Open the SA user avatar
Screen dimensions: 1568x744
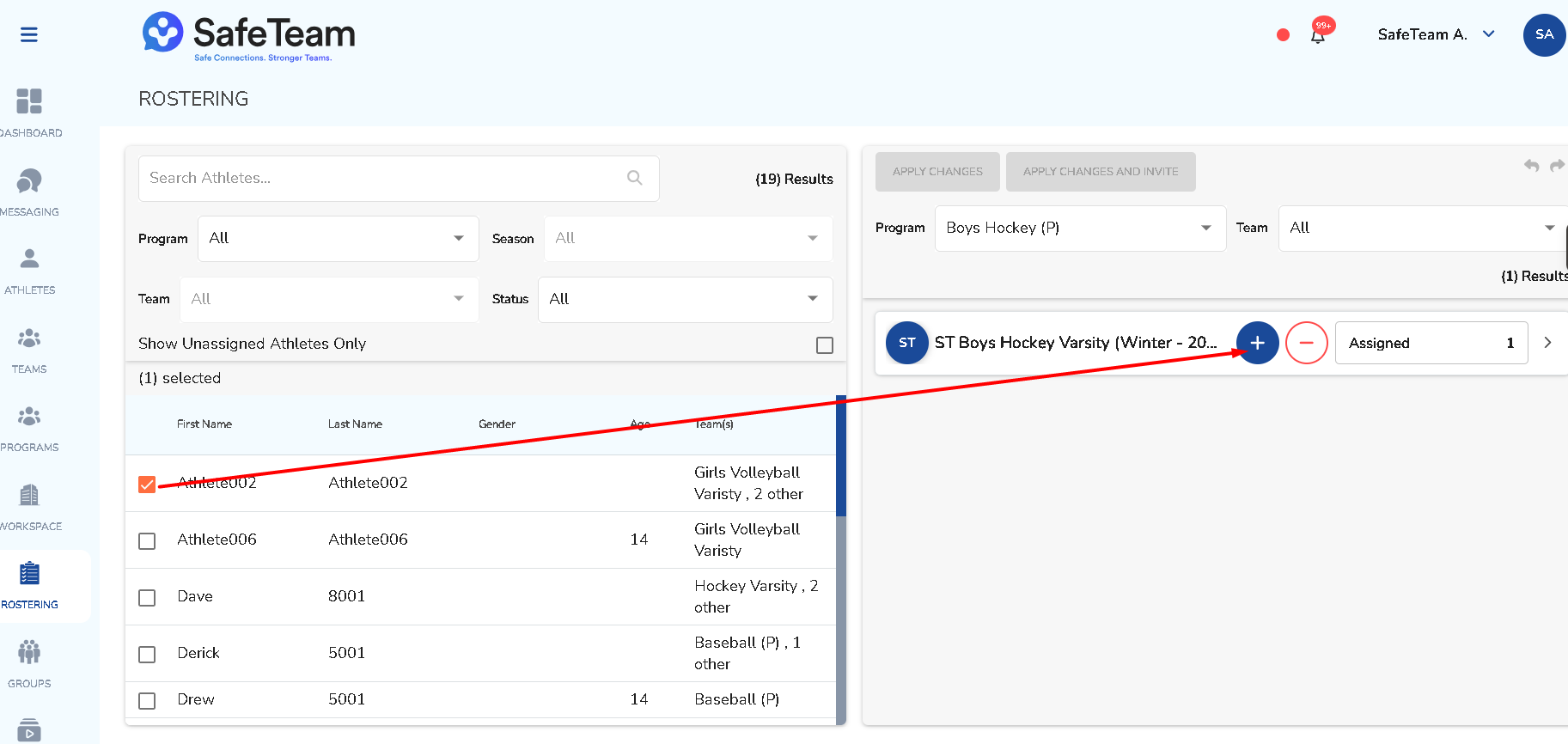tap(1544, 35)
